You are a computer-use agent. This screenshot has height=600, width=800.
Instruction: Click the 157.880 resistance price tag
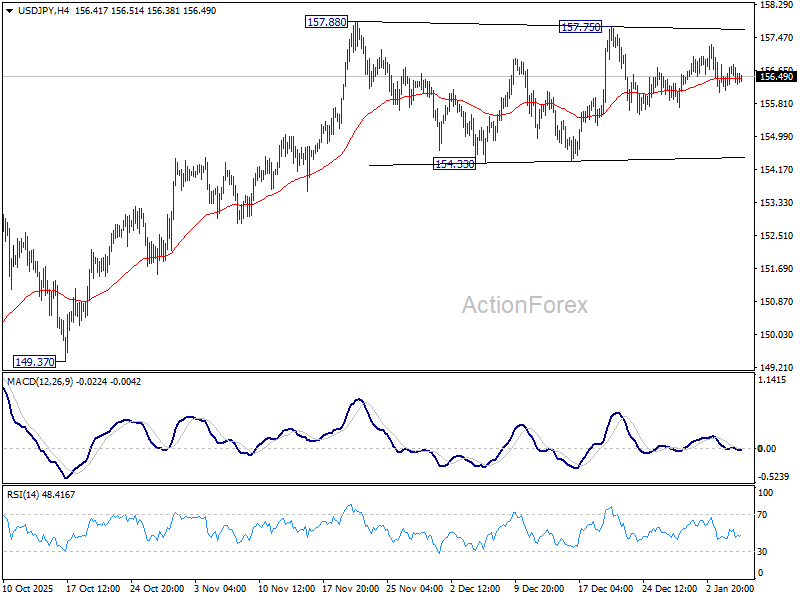tap(325, 22)
